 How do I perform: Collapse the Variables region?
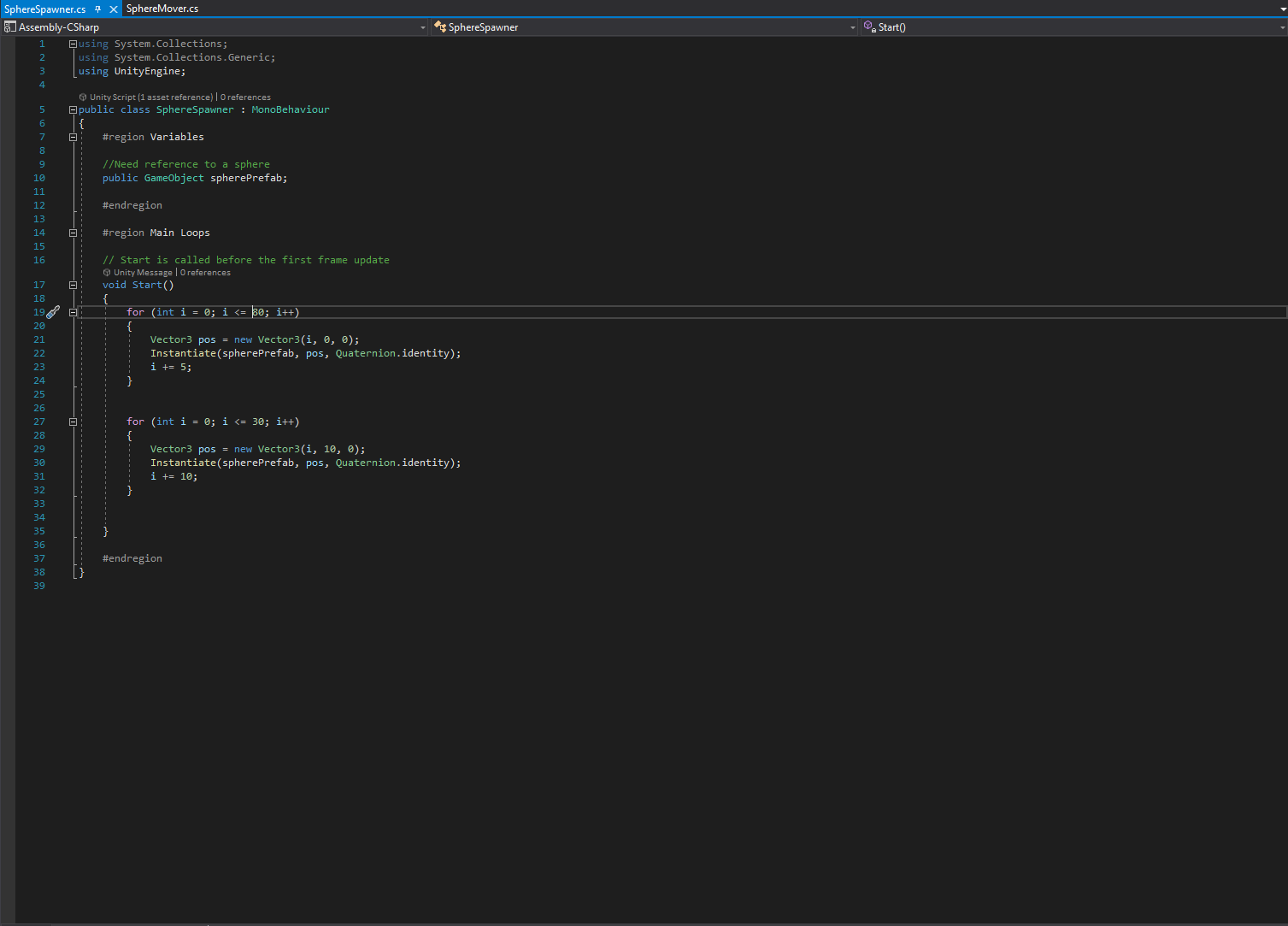pos(73,136)
